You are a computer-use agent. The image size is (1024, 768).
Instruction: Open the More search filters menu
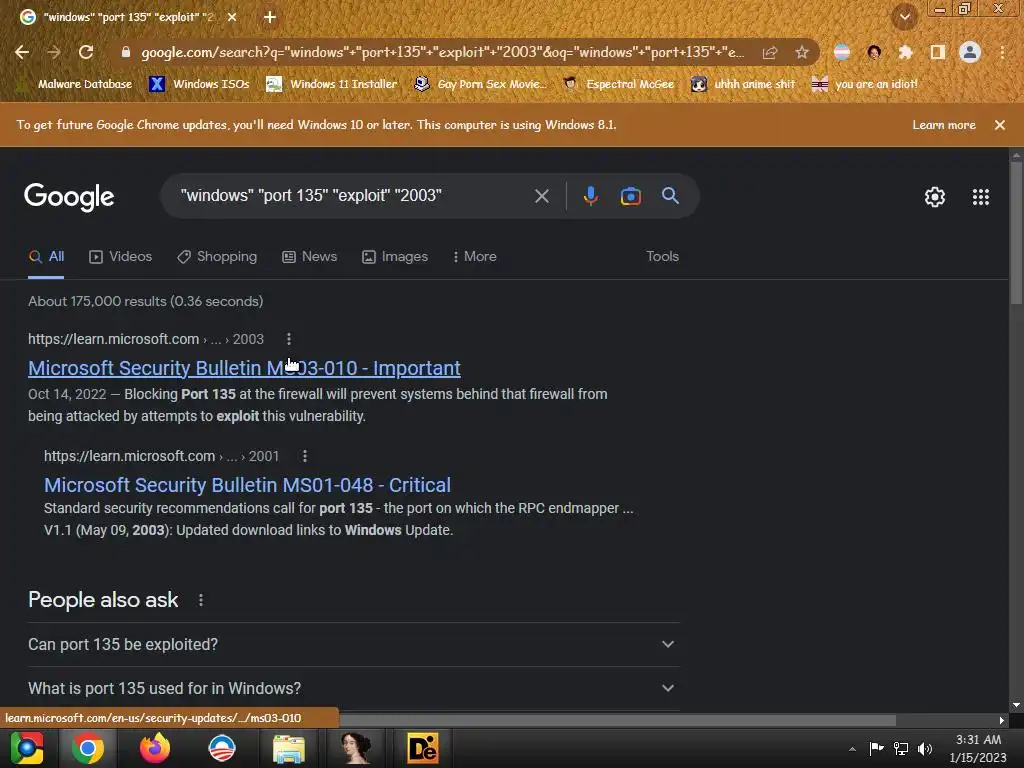475,257
